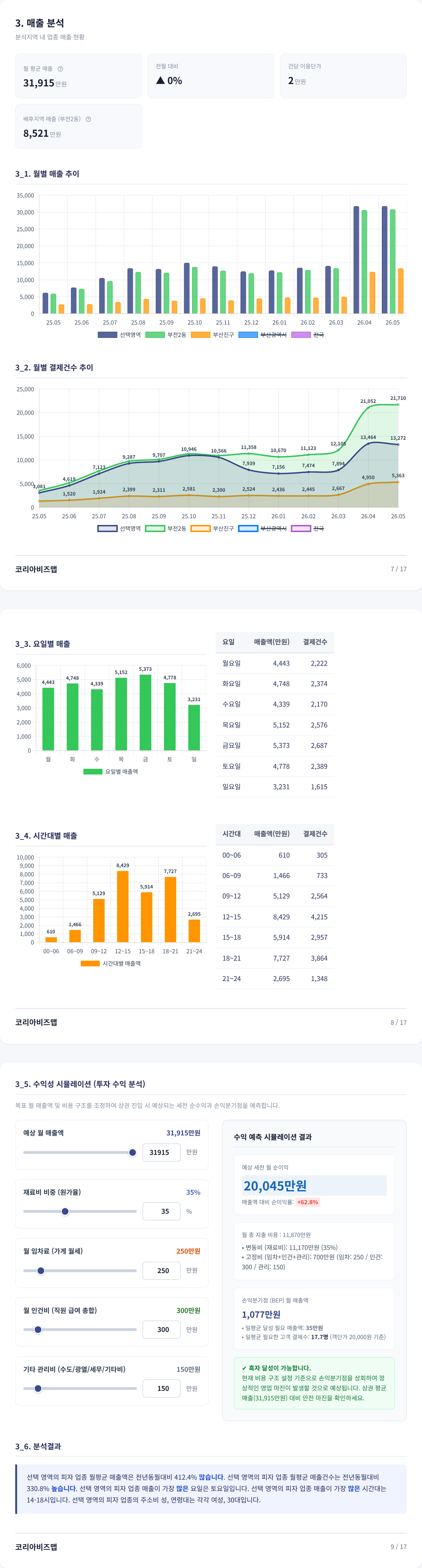The height and width of the screenshot is (1568, 422).
Task: Click the 21,710 data label in 결제건수 chart
Action: pyautogui.click(x=398, y=398)
